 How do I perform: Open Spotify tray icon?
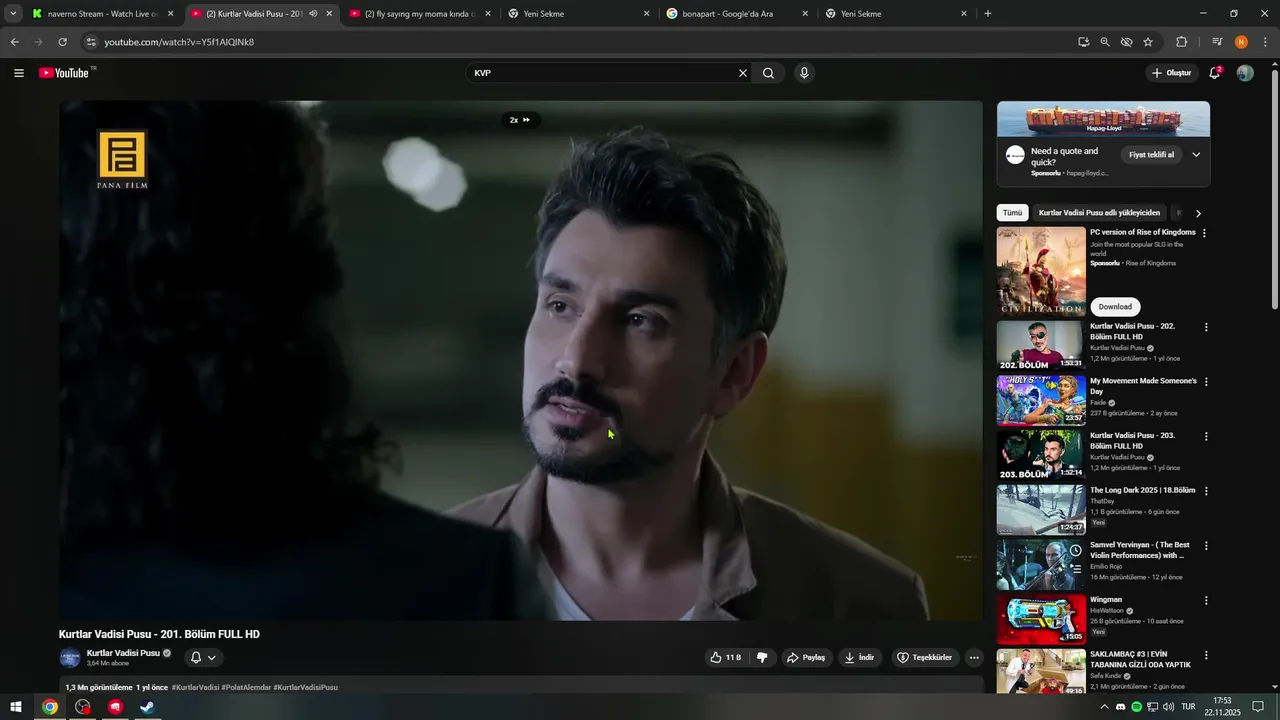pyautogui.click(x=1136, y=707)
